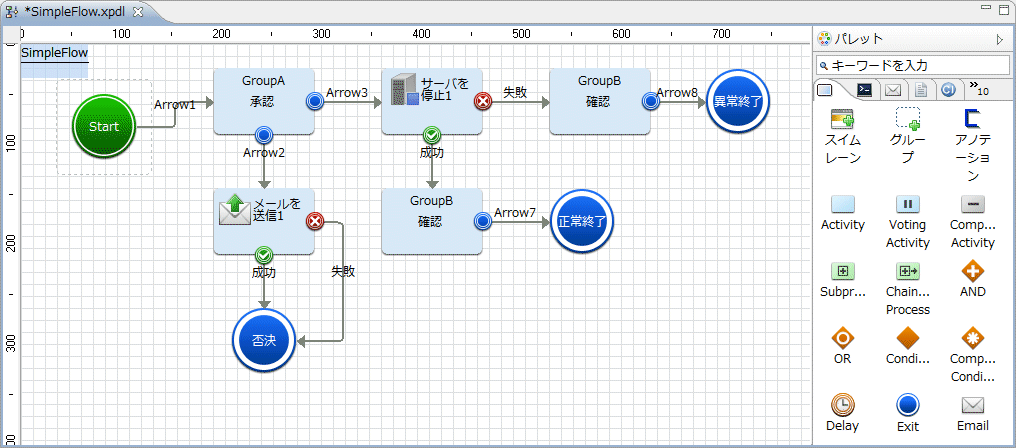The height and width of the screenshot is (448, 1016).
Task: Click 失敗 label beside サーバを停止1
Action: (x=515, y=92)
